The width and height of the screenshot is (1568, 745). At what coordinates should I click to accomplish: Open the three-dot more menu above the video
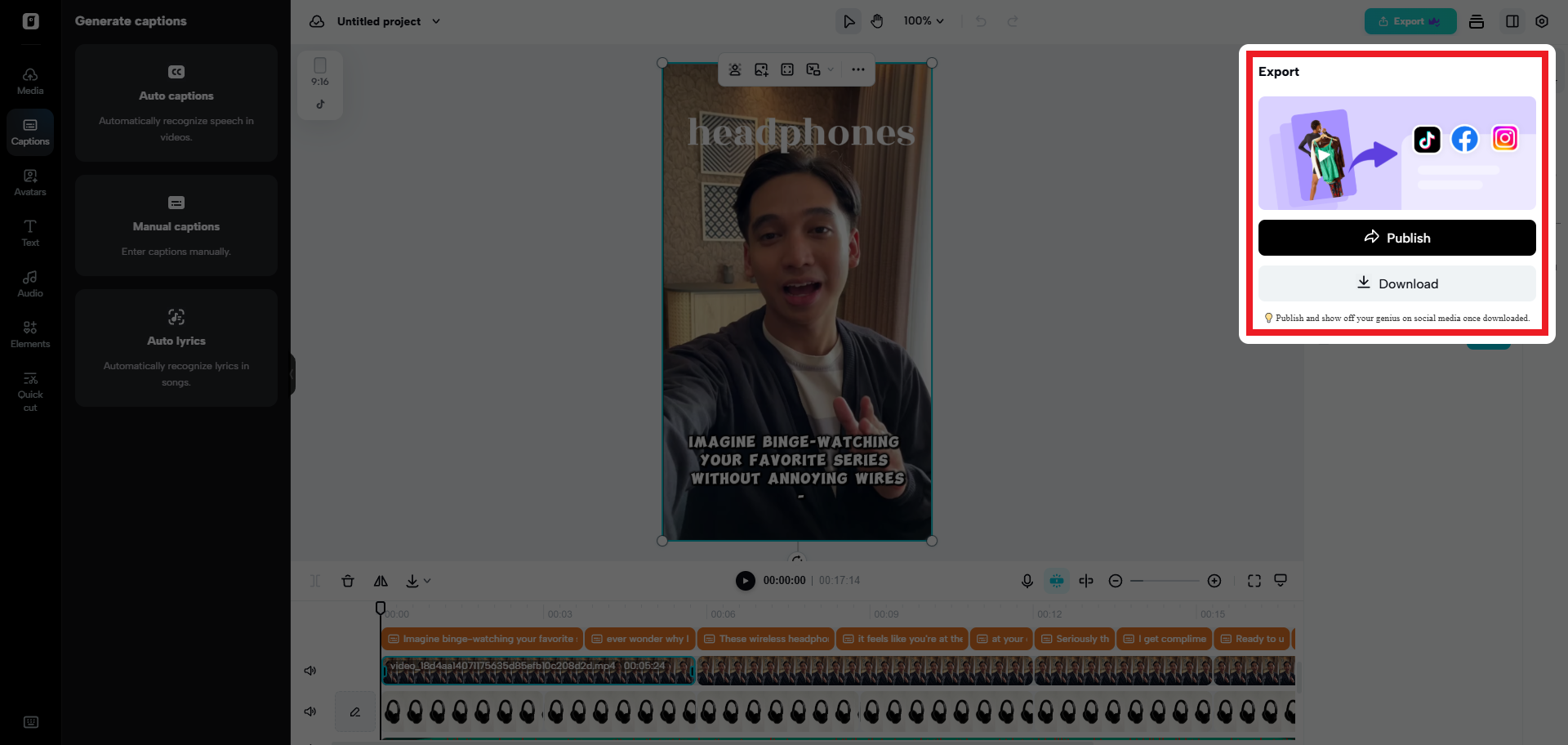(x=857, y=69)
